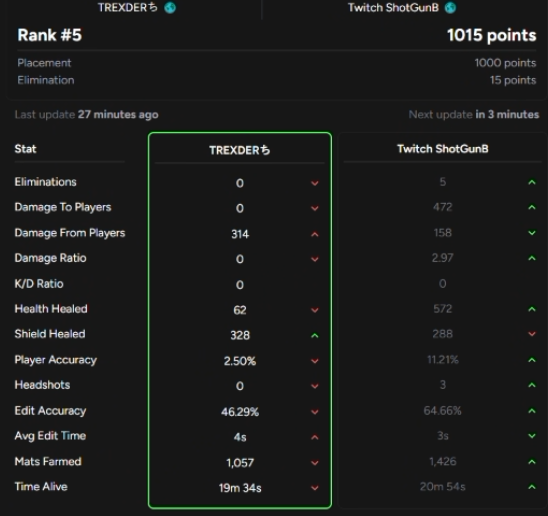This screenshot has width=548, height=516.
Task: Click TREXDER's Player Accuracy down arrow
Action: [x=315, y=361]
